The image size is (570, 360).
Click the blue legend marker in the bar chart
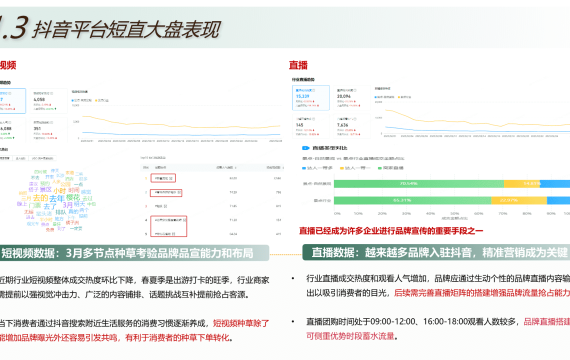(x=304, y=168)
